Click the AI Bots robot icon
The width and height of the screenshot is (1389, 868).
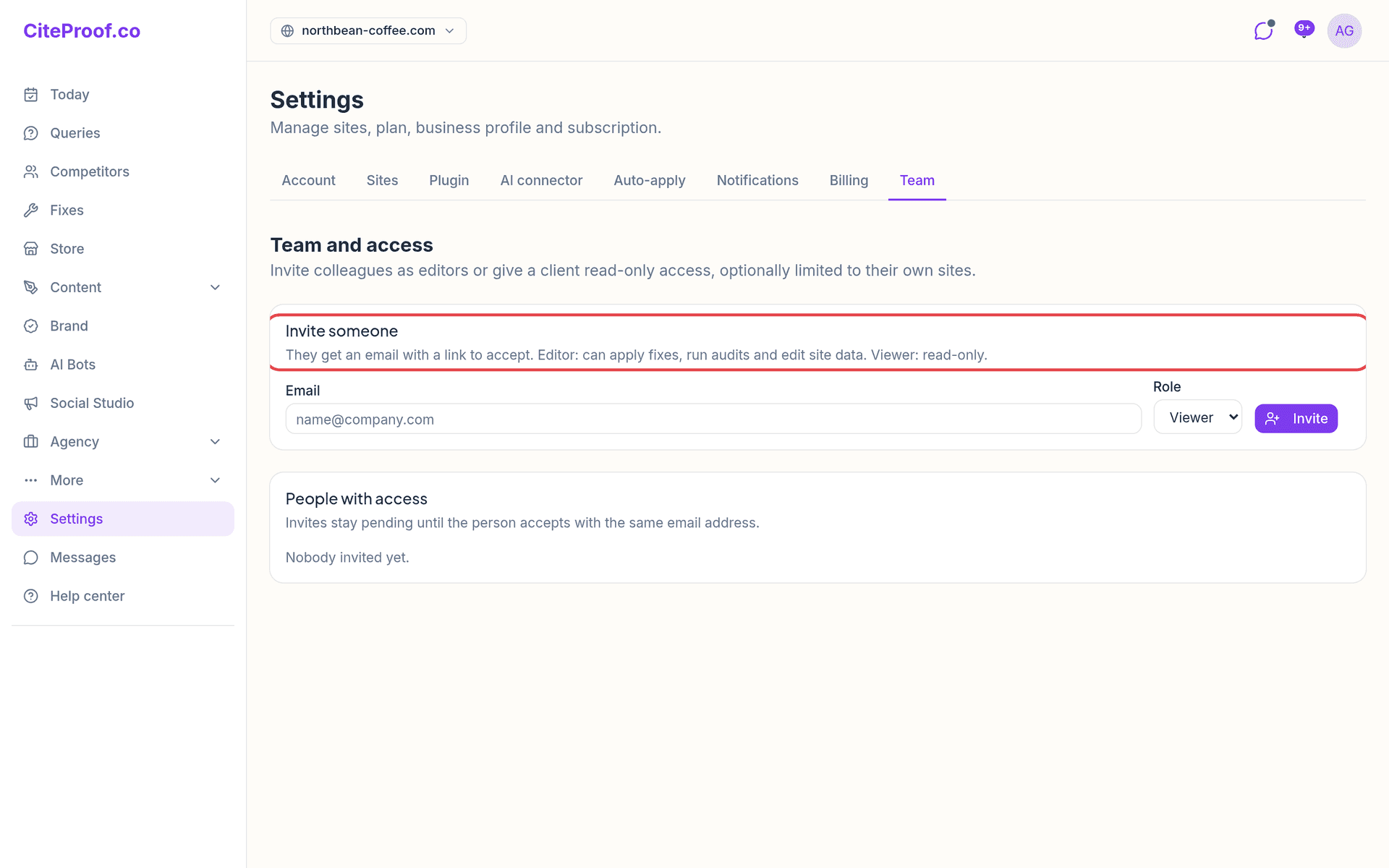30,365
